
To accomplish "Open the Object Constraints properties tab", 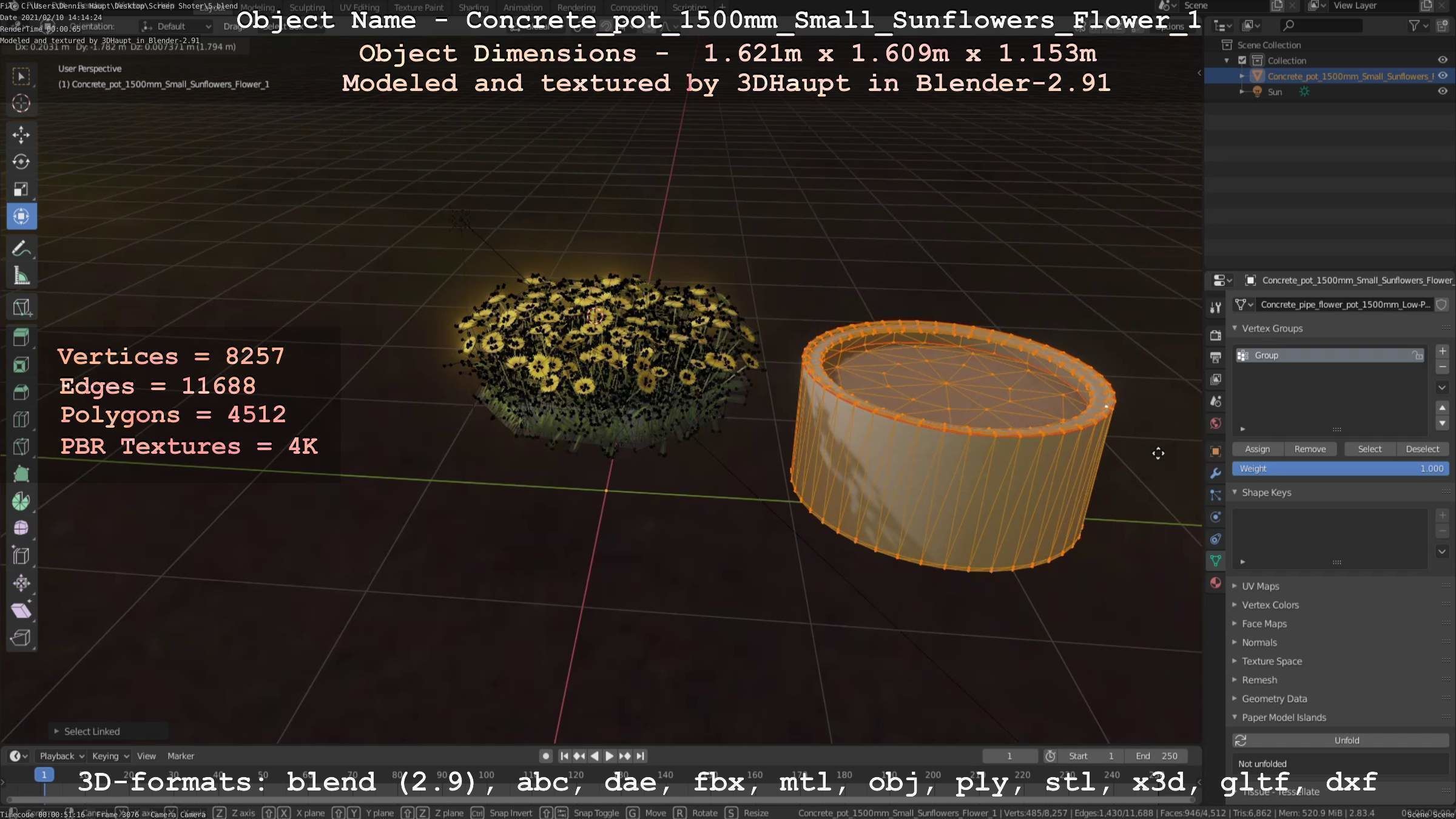I will pyautogui.click(x=1215, y=539).
